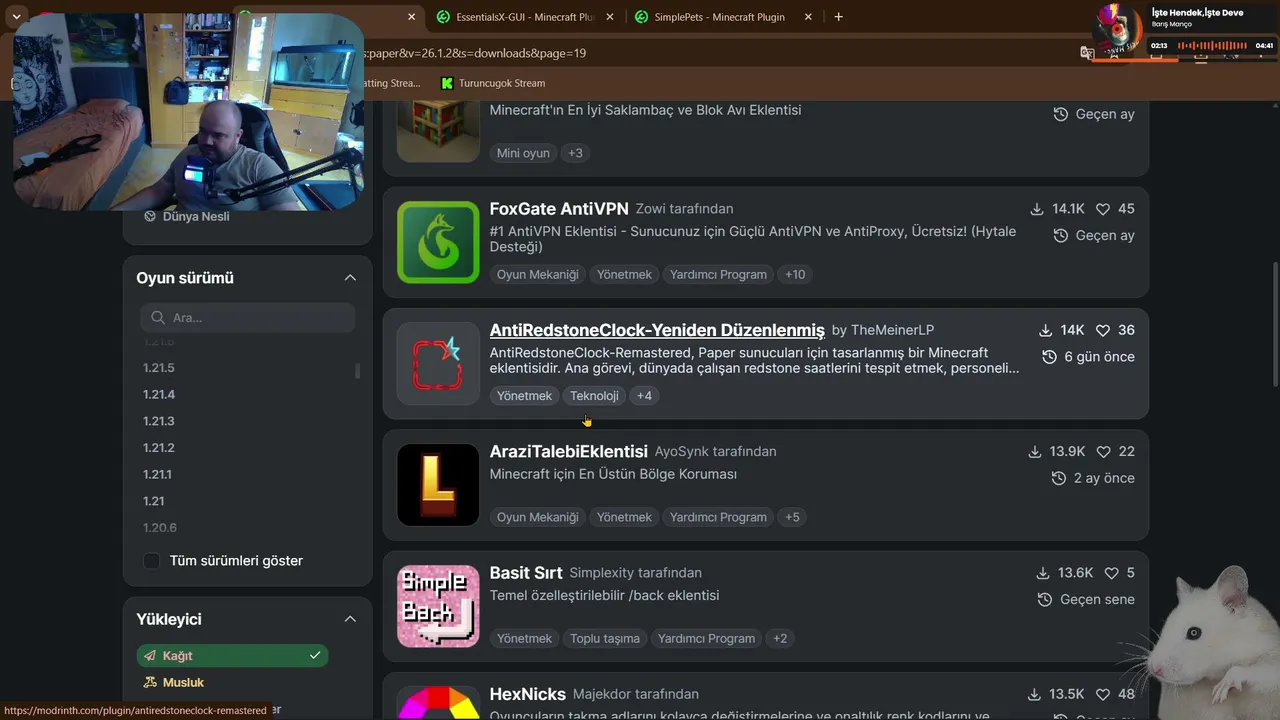
Task: Enable 'Tüm sürümleri göster' checkbox
Action: tap(152, 561)
